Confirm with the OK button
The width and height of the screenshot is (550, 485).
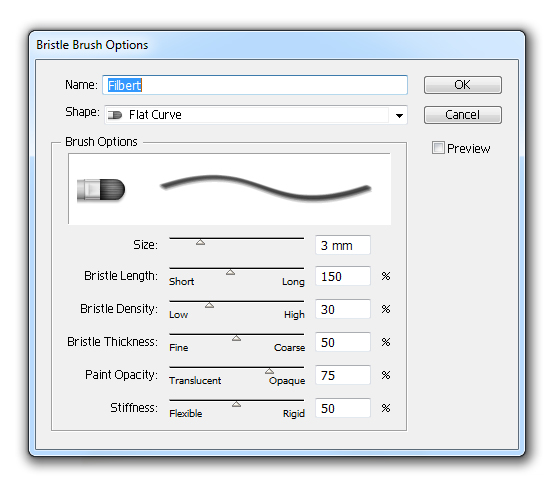(x=463, y=85)
